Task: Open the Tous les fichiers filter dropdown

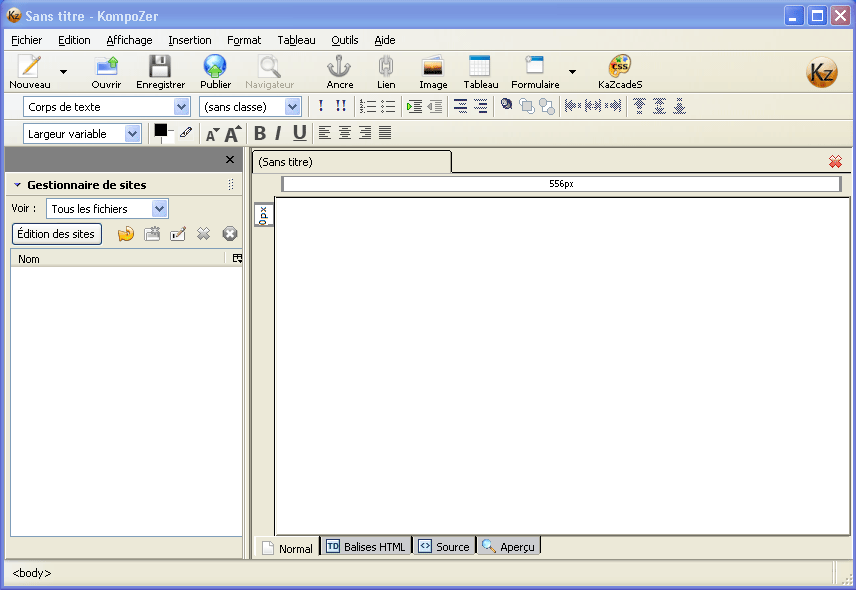Action: pos(107,208)
